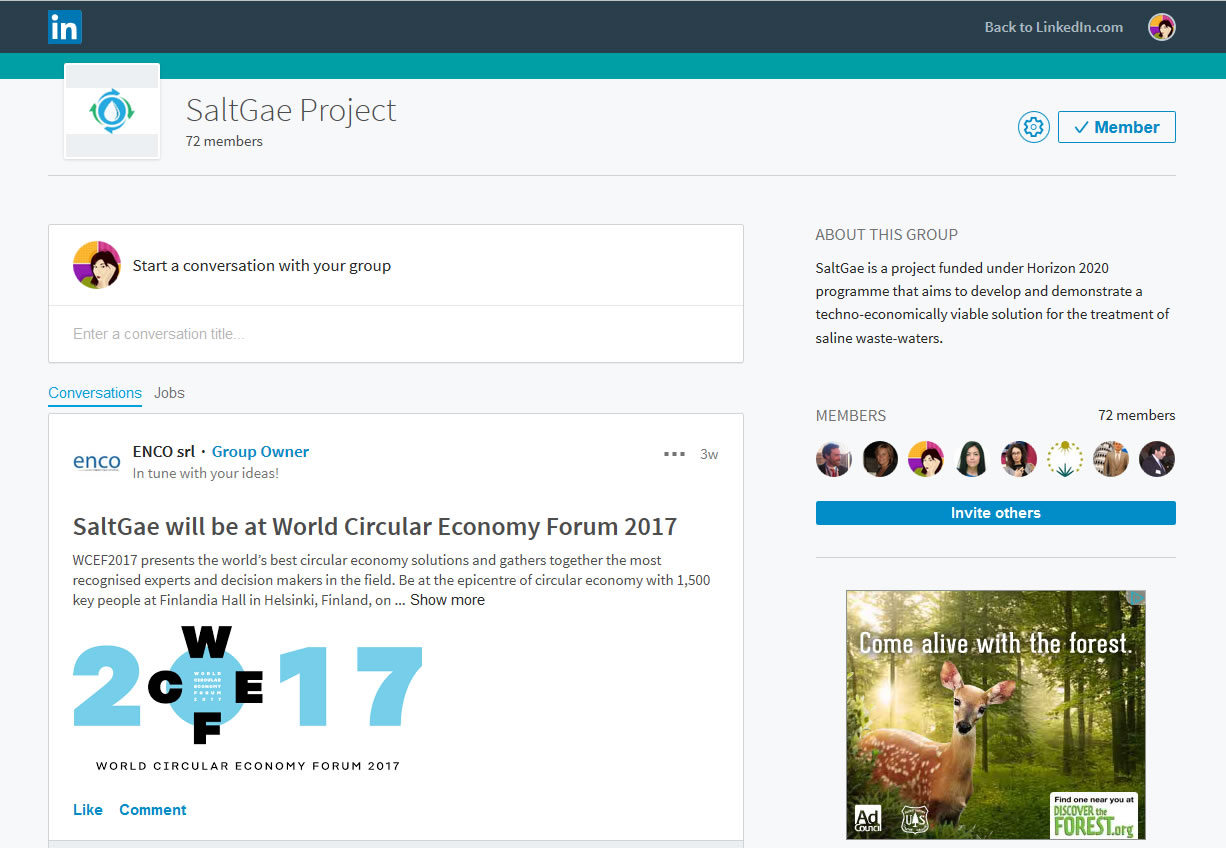The image size is (1226, 848).
Task: Click the SaltGae Project group logo
Action: [112, 111]
